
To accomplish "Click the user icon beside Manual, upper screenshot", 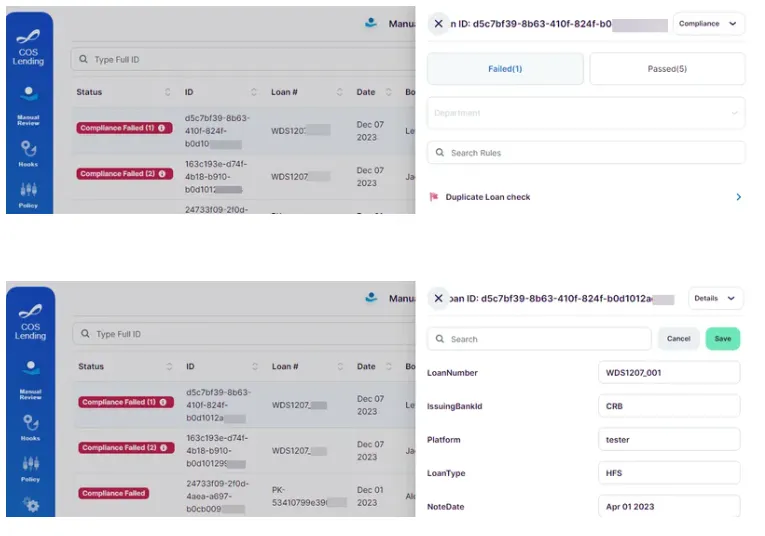I will pyautogui.click(x=371, y=22).
